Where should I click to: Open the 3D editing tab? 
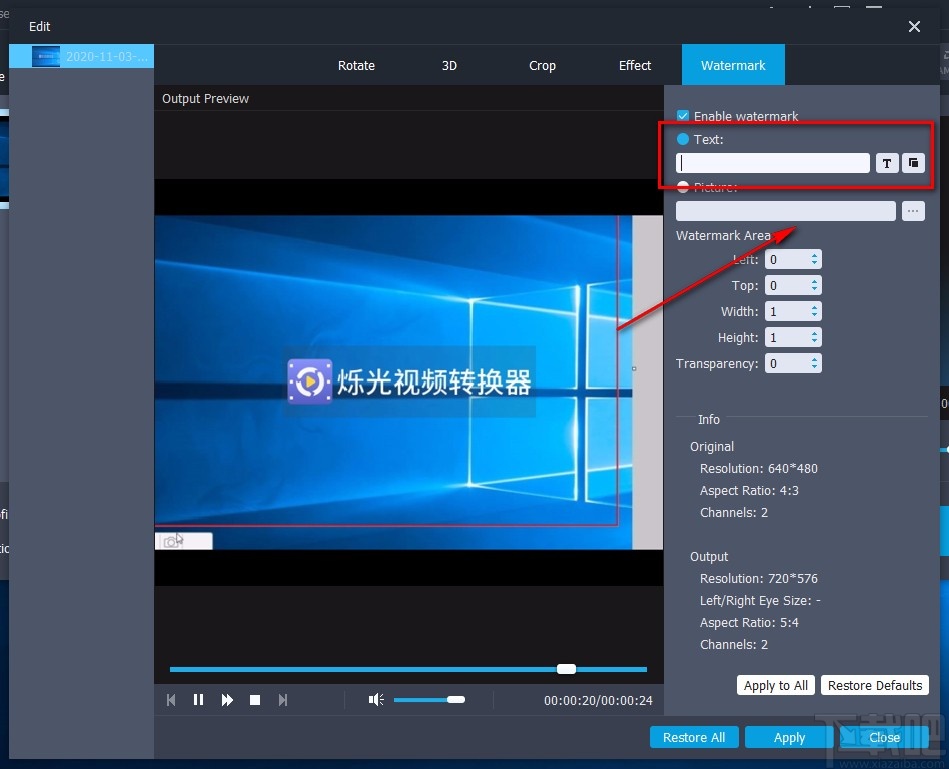449,65
